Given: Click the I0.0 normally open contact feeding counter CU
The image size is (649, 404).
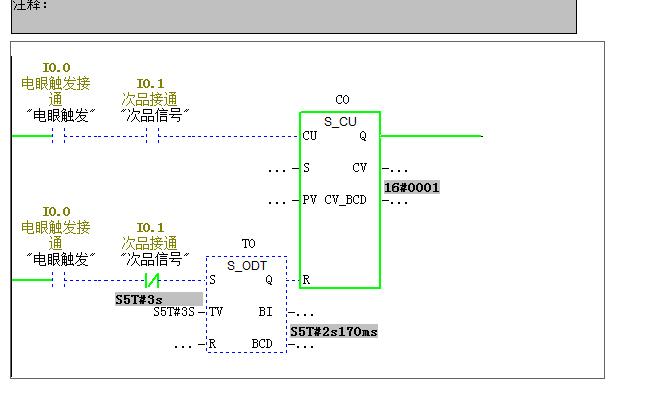Looking at the screenshot, I should point(57,135).
